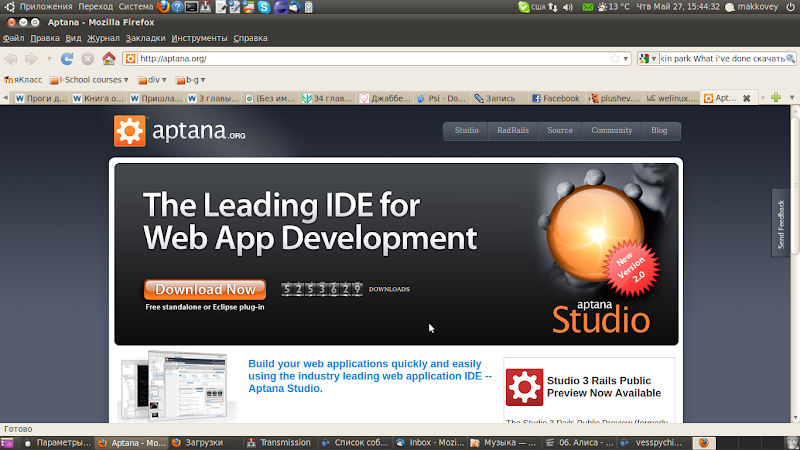
Task: Open the history dropdown next to forward arrow
Action: click(49, 59)
